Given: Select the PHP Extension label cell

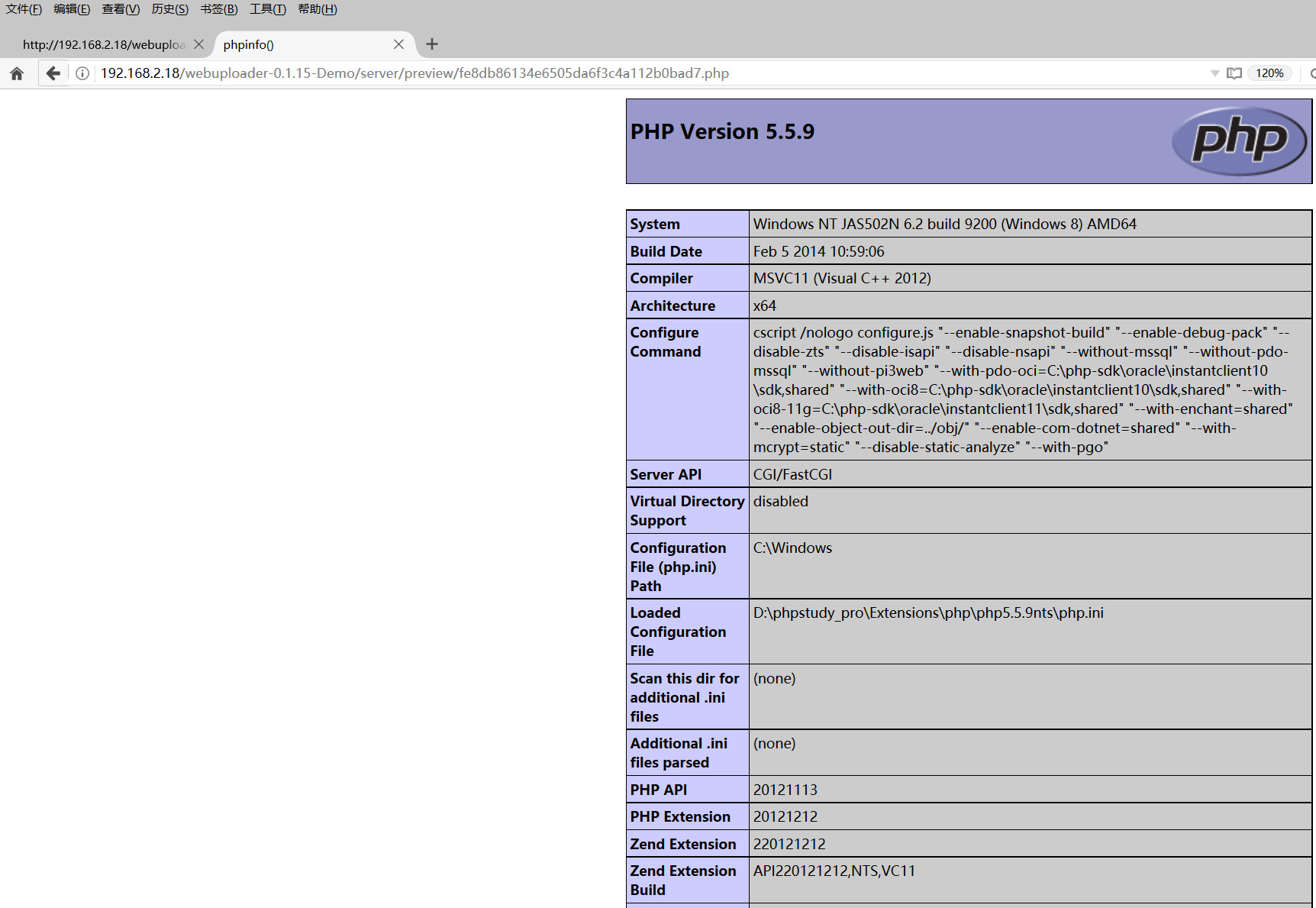Looking at the screenshot, I should pos(688,816).
